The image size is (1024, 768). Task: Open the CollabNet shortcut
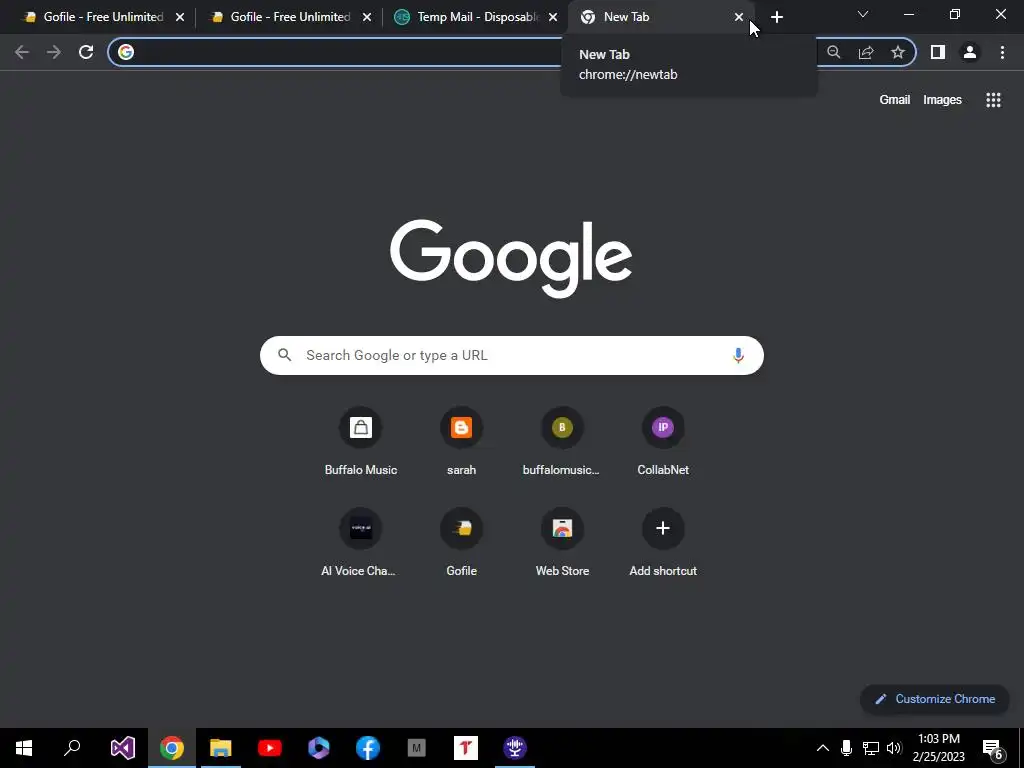[663, 441]
